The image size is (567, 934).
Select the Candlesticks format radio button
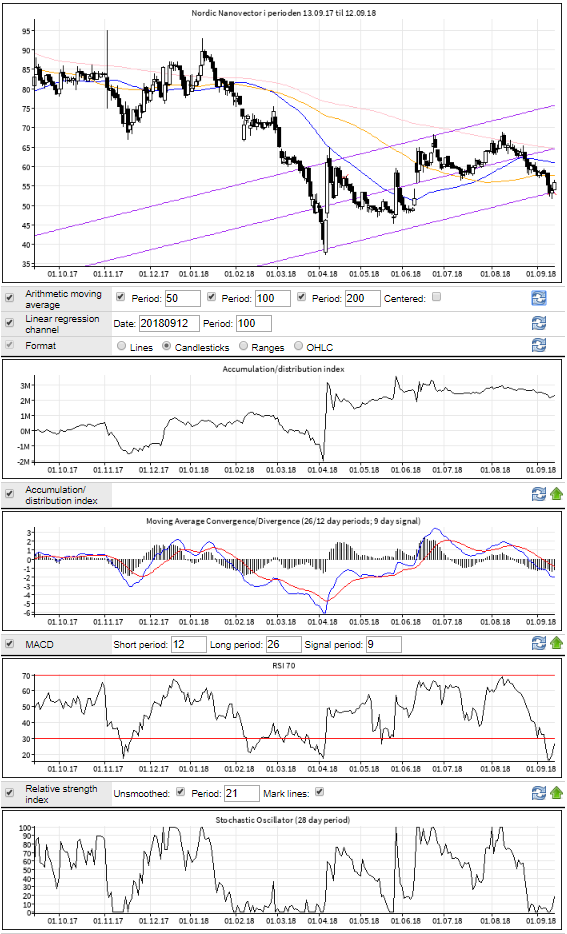(x=167, y=345)
